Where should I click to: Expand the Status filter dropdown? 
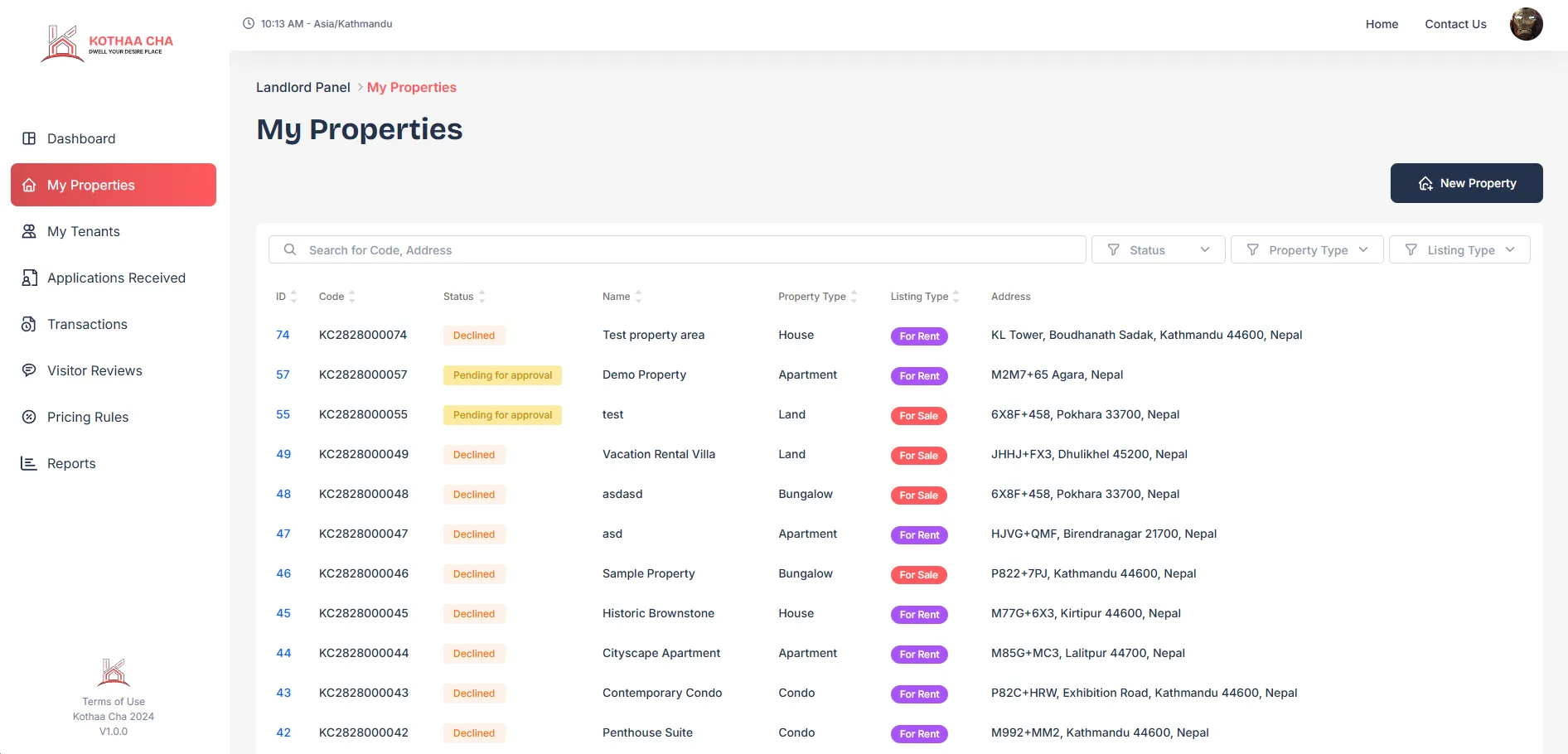click(1158, 249)
